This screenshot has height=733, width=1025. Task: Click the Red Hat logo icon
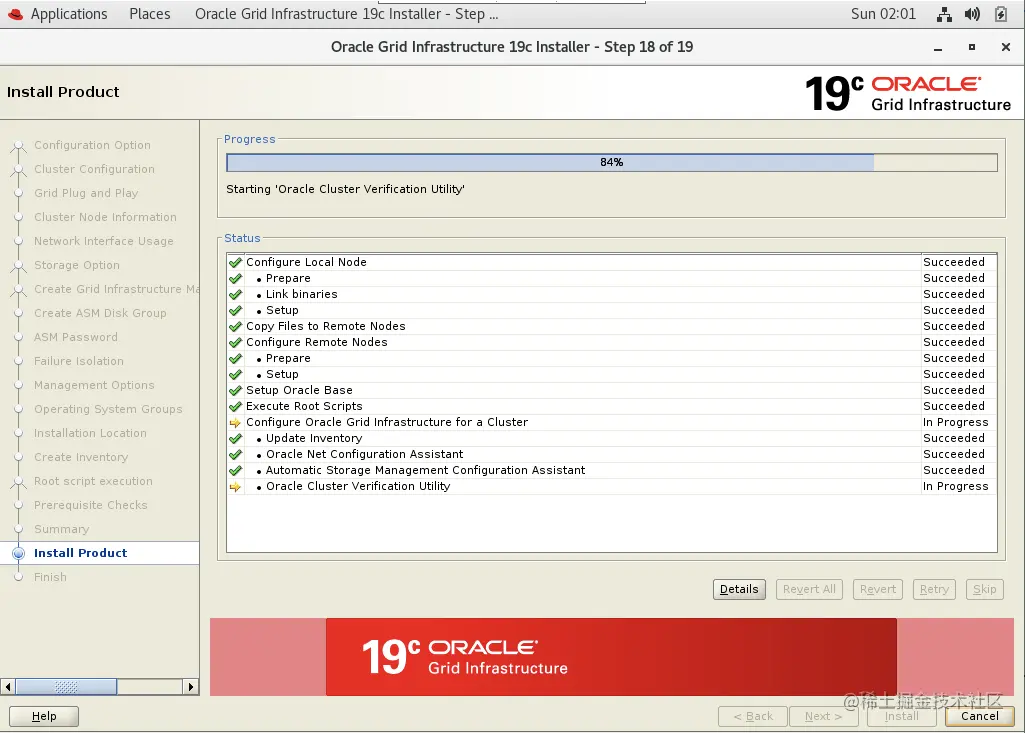15,14
